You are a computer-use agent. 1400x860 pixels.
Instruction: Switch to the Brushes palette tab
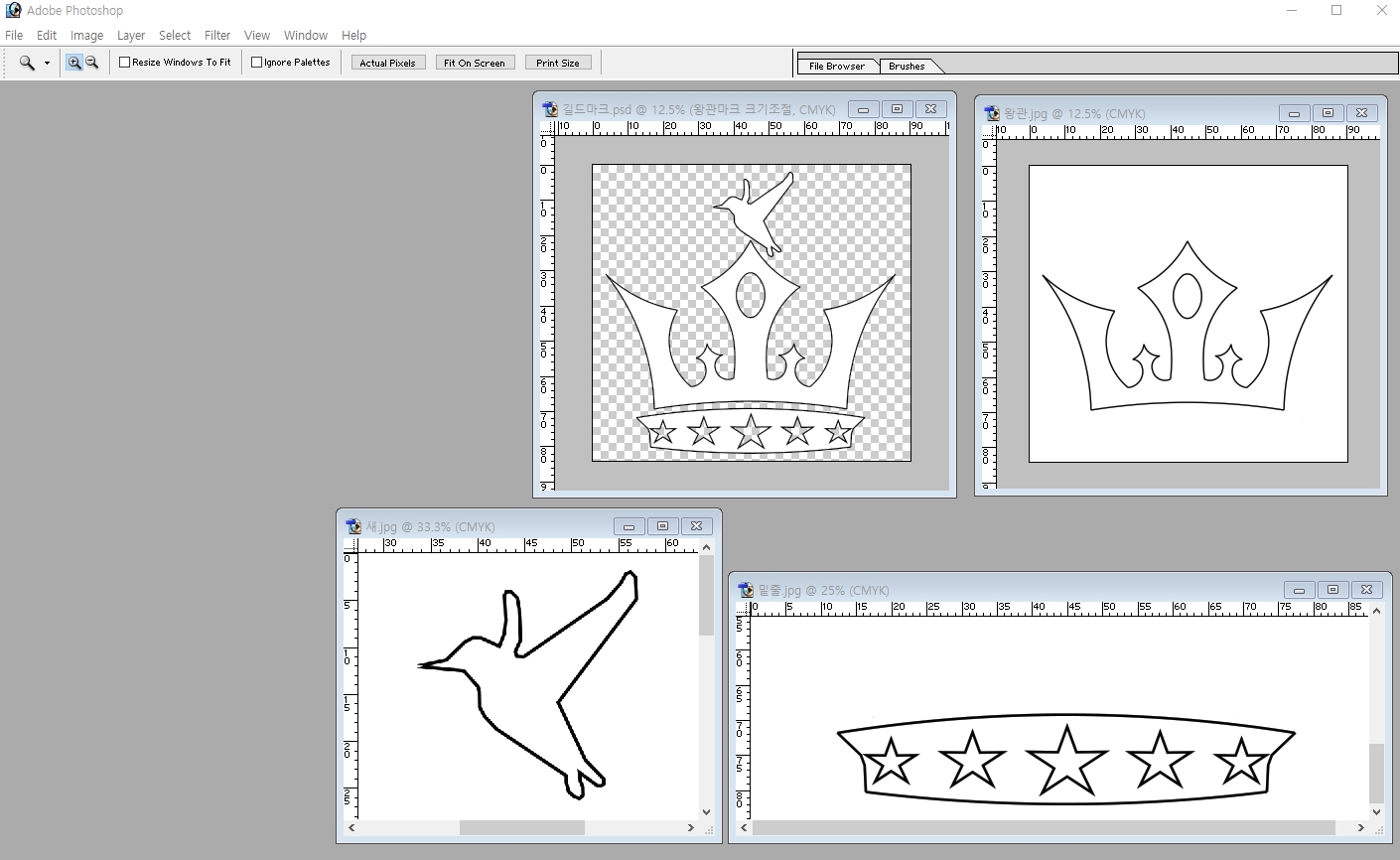tap(906, 67)
